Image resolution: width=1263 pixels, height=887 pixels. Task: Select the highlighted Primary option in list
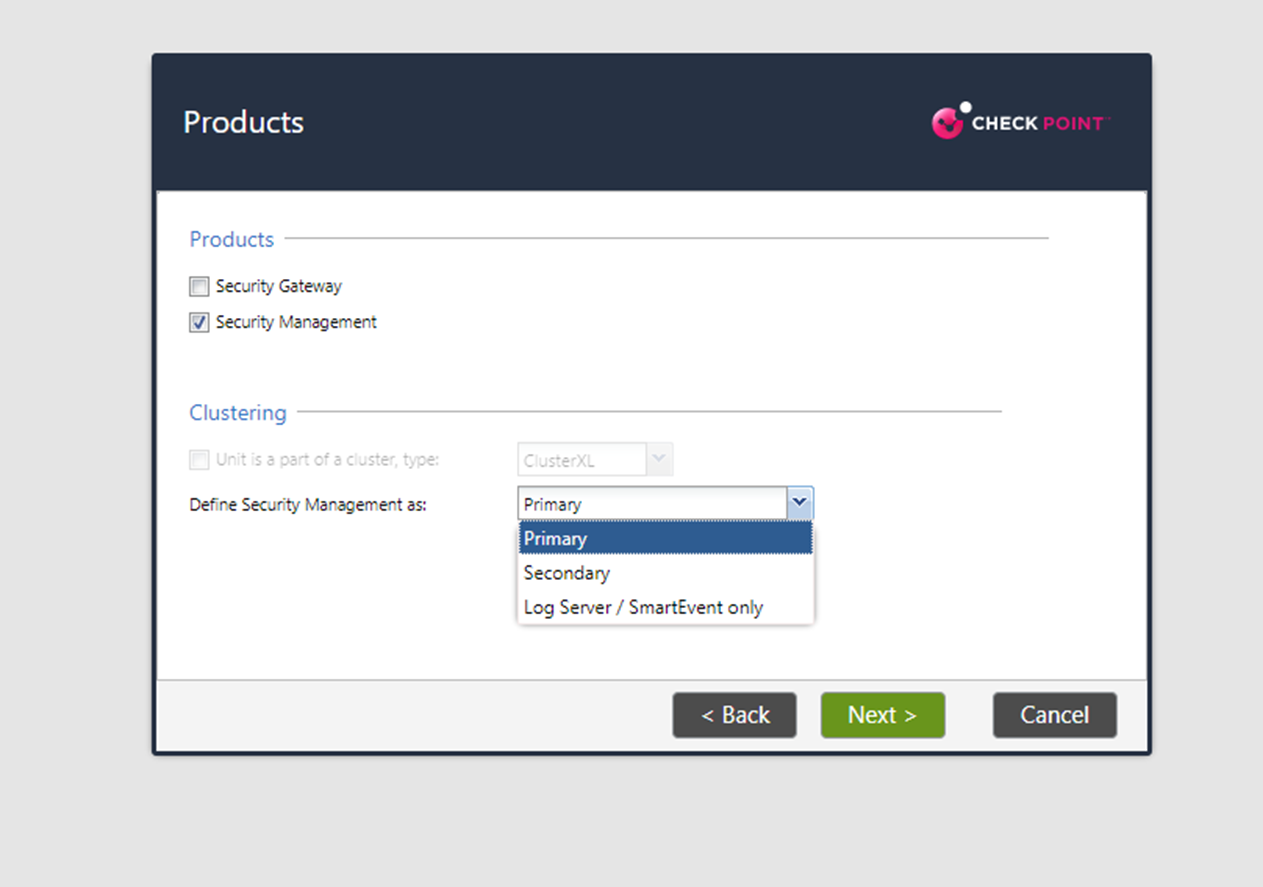coord(665,539)
